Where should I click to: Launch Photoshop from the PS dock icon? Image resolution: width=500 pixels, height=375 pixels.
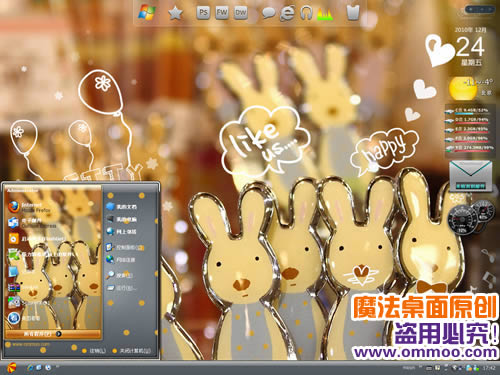(203, 13)
